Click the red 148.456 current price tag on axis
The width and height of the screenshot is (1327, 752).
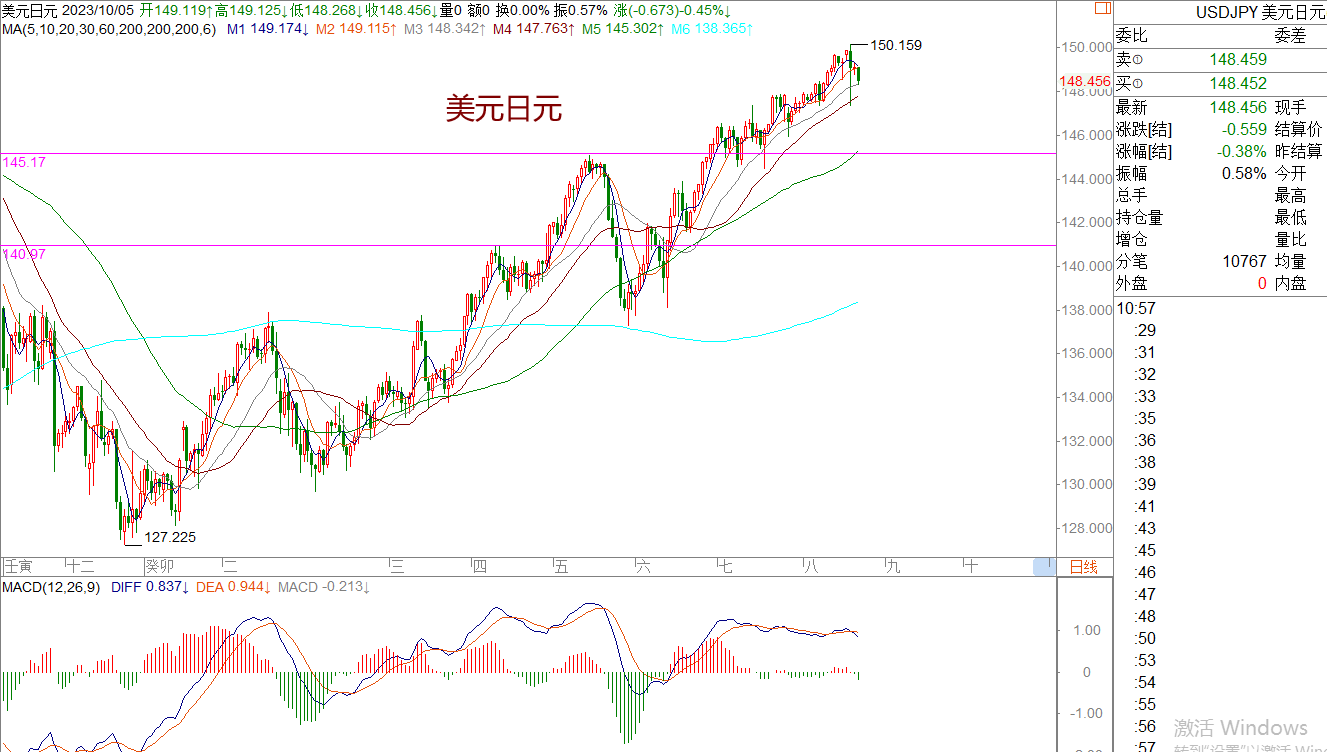point(1084,81)
